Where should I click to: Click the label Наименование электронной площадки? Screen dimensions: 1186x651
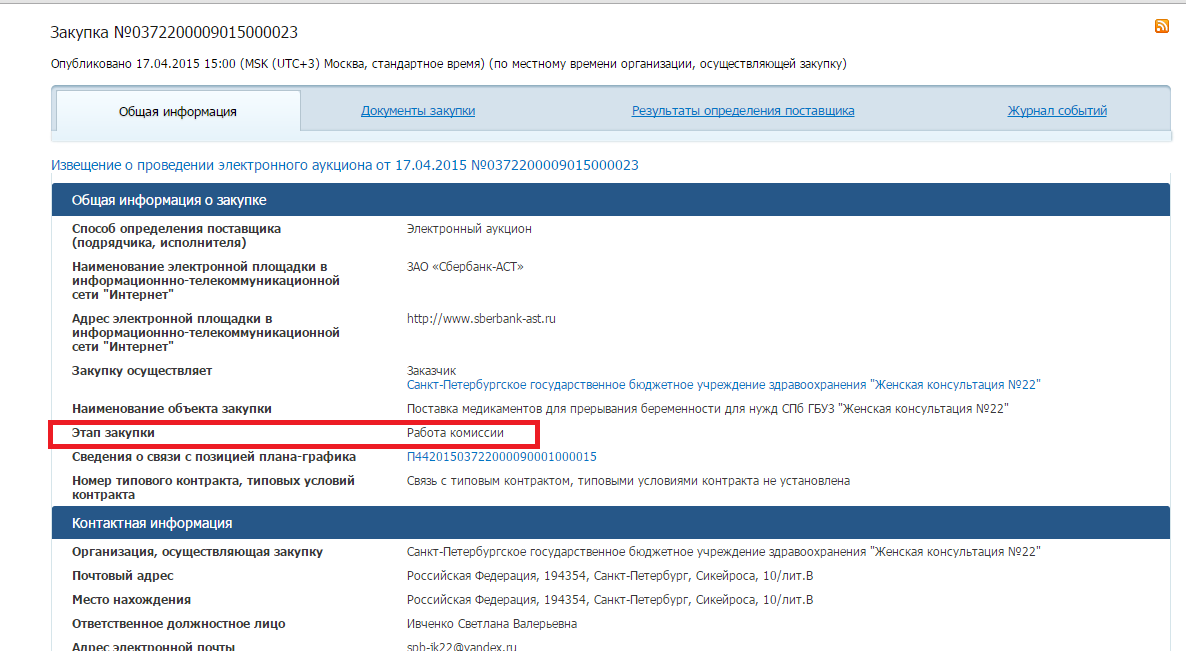pos(206,281)
